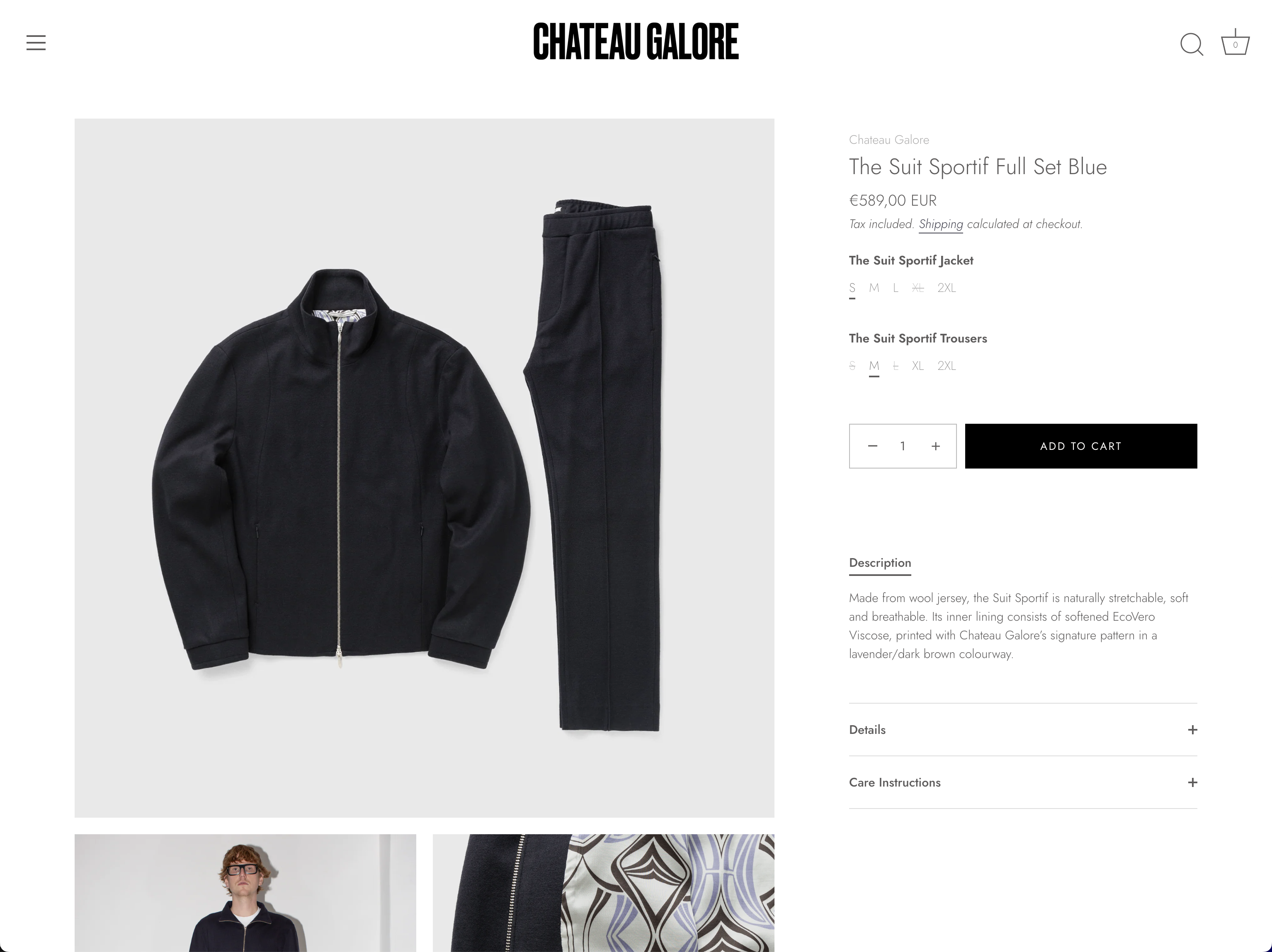This screenshot has width=1272, height=952.
Task: Expand the Details section
Action: (1023, 729)
